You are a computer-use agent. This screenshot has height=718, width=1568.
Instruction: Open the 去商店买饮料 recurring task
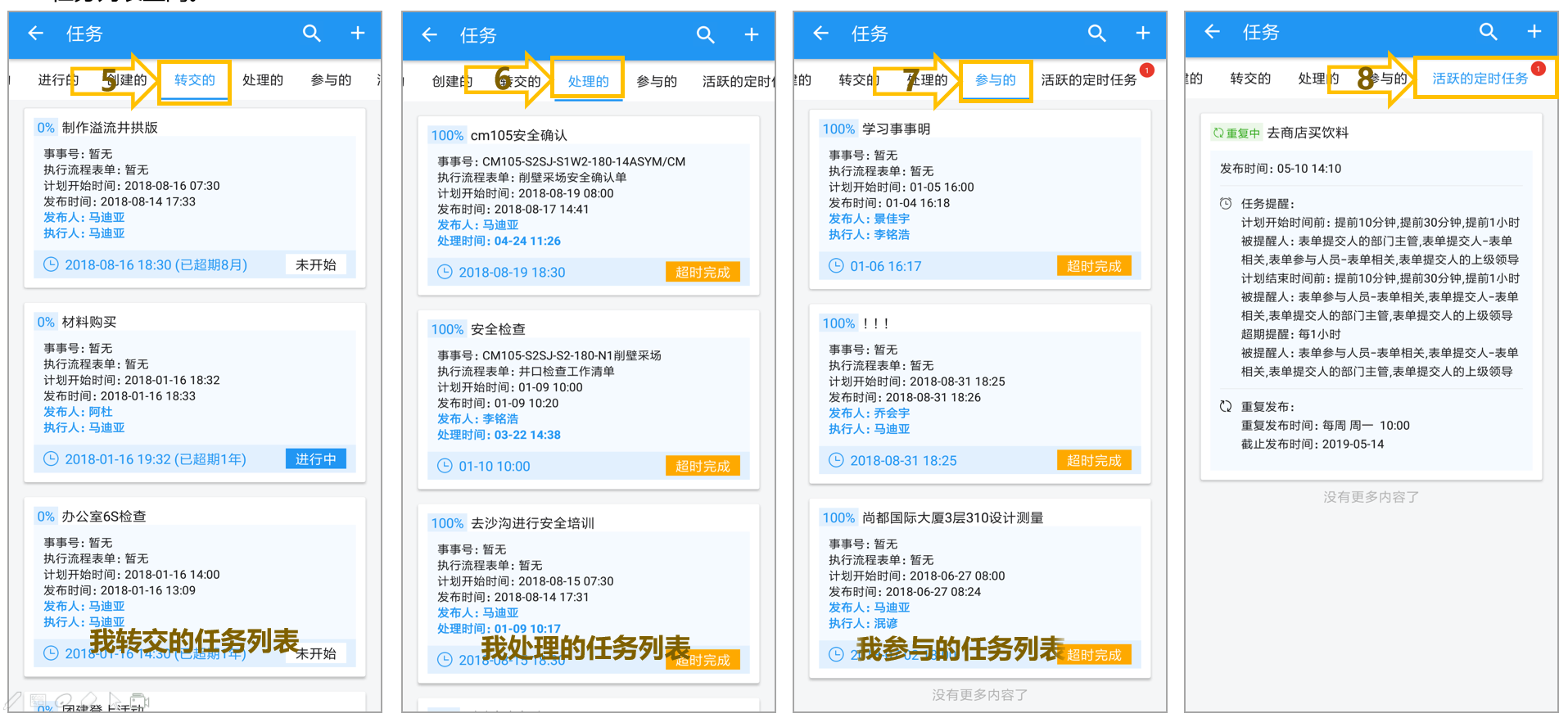[x=1371, y=300]
